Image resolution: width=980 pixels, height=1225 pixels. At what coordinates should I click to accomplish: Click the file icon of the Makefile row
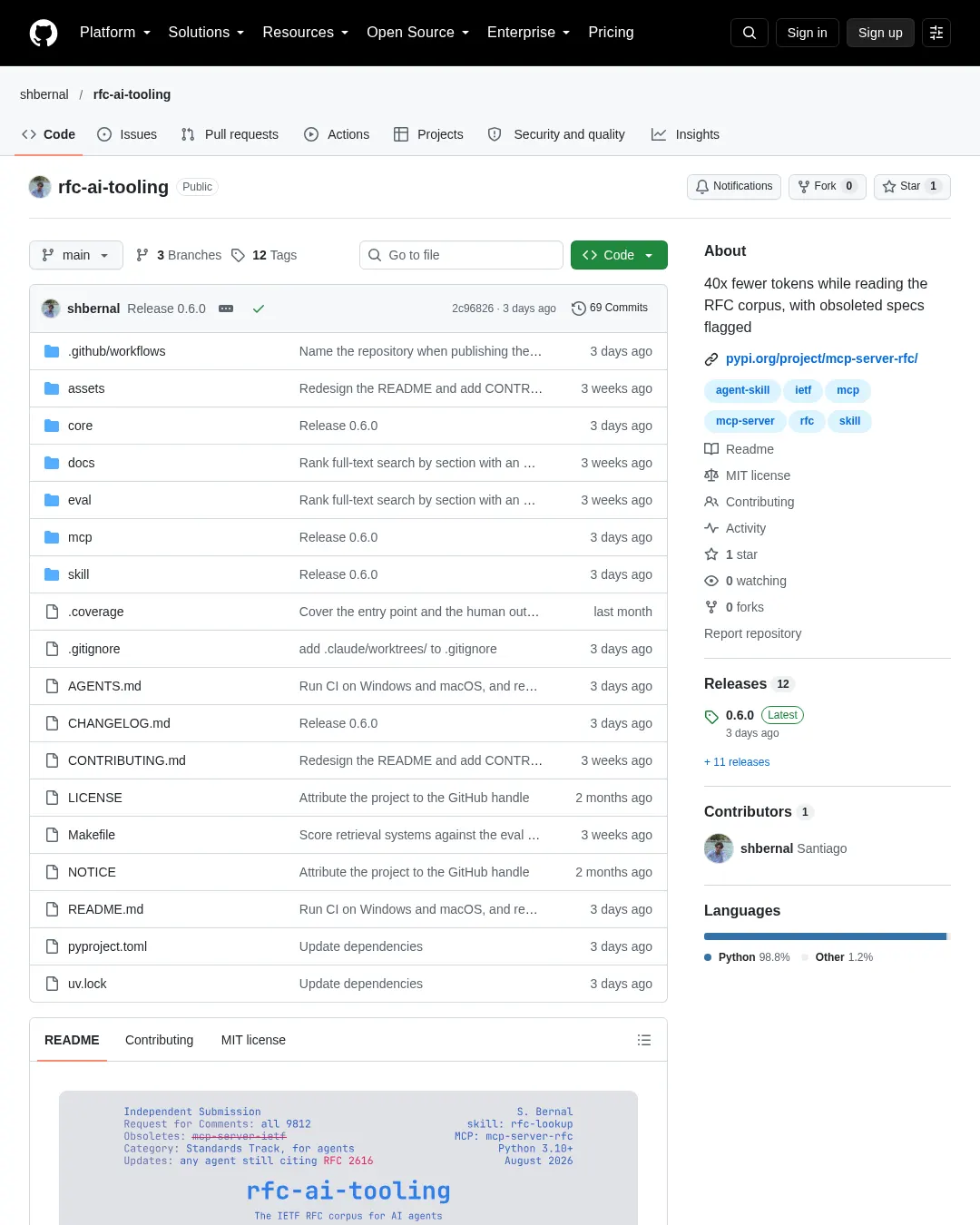tap(52, 835)
